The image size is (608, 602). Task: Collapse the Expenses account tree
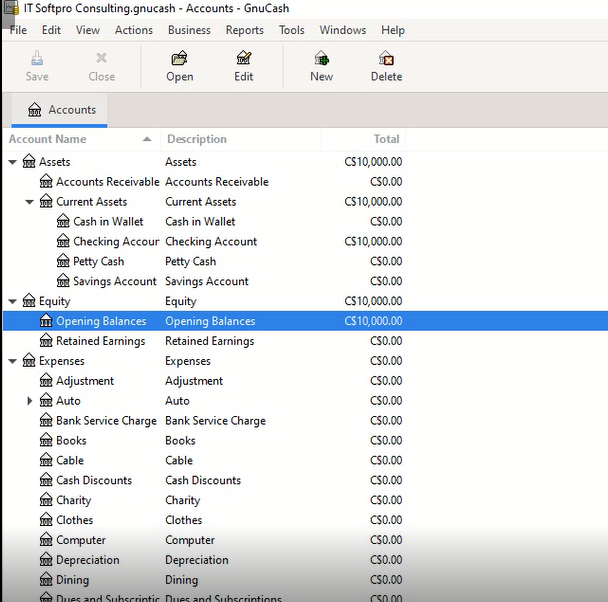13,361
